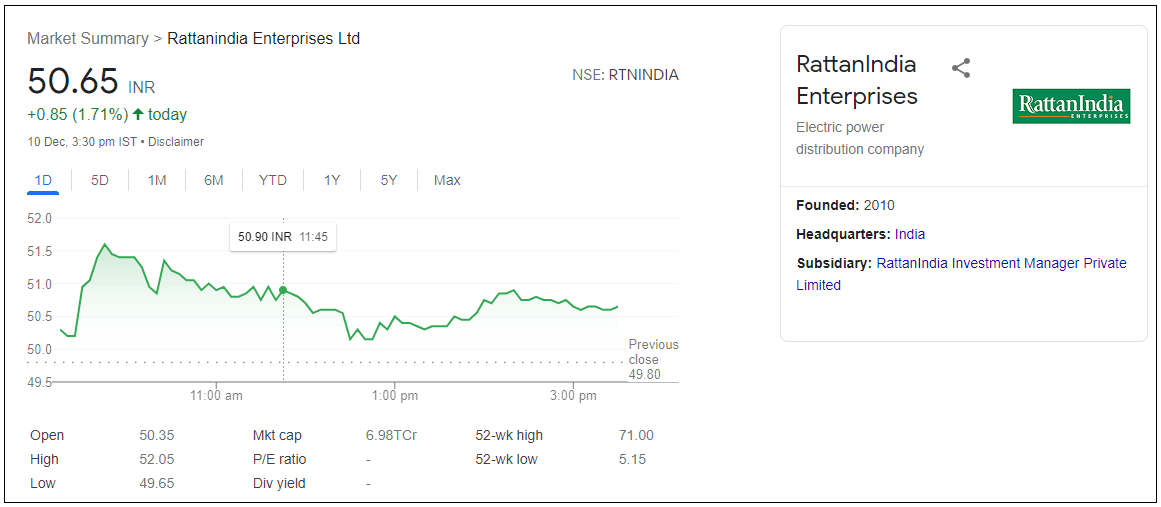Click the NSE: RTNINDIA ticker text
The image size is (1161, 507).
(x=625, y=75)
